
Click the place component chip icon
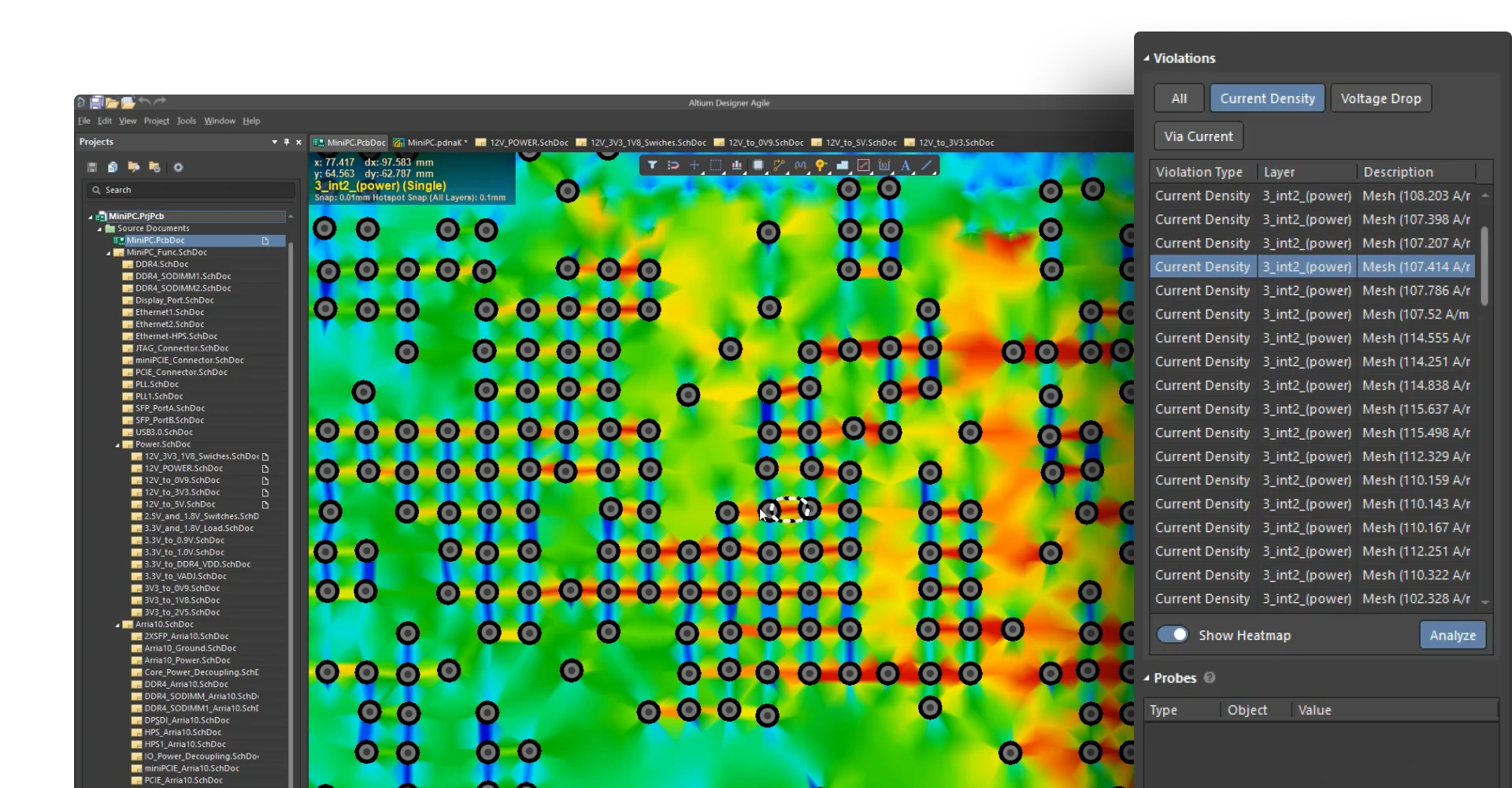click(x=758, y=165)
